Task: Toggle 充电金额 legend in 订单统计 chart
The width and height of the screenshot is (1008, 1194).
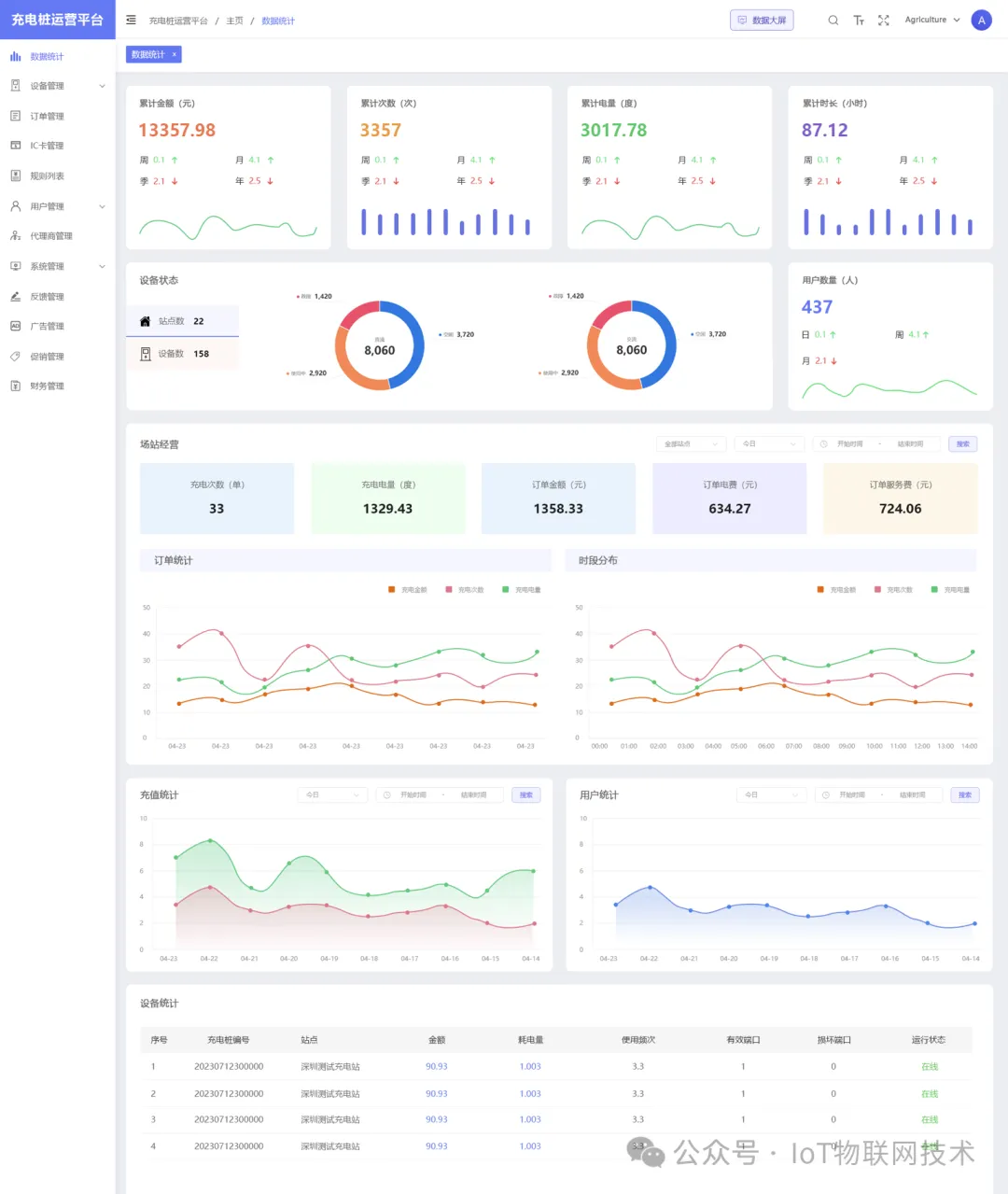Action: tap(408, 590)
